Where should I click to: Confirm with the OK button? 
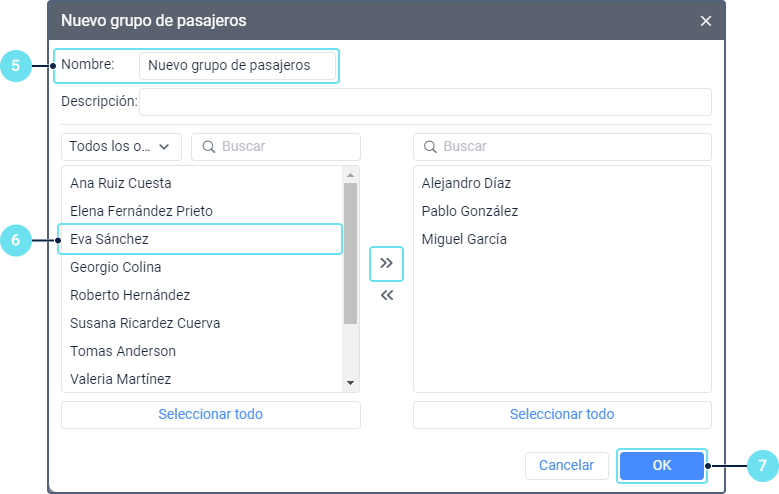(x=661, y=465)
